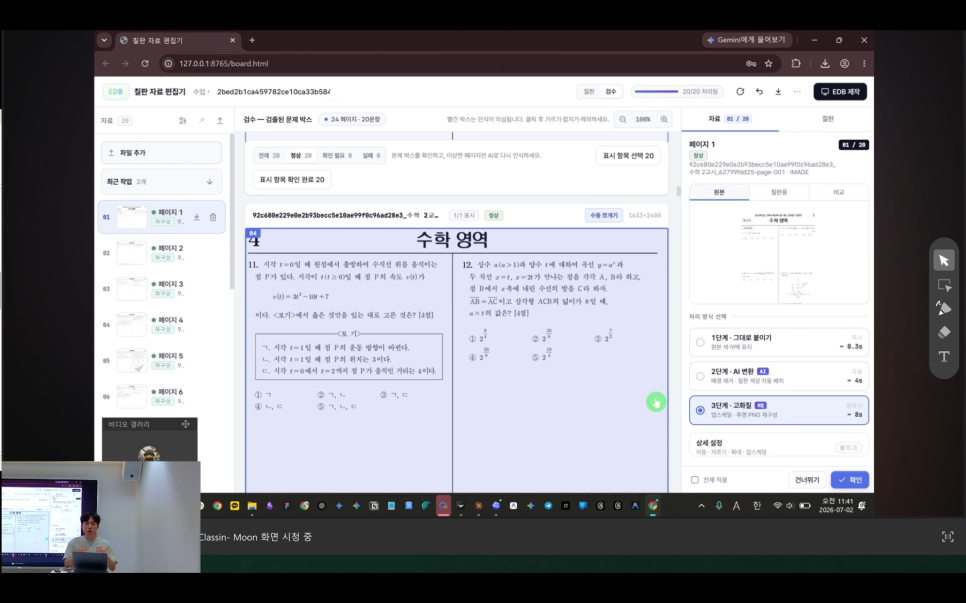Click the upload arrow icon in 자료 panel header
The width and height of the screenshot is (966, 603).
coord(220,121)
